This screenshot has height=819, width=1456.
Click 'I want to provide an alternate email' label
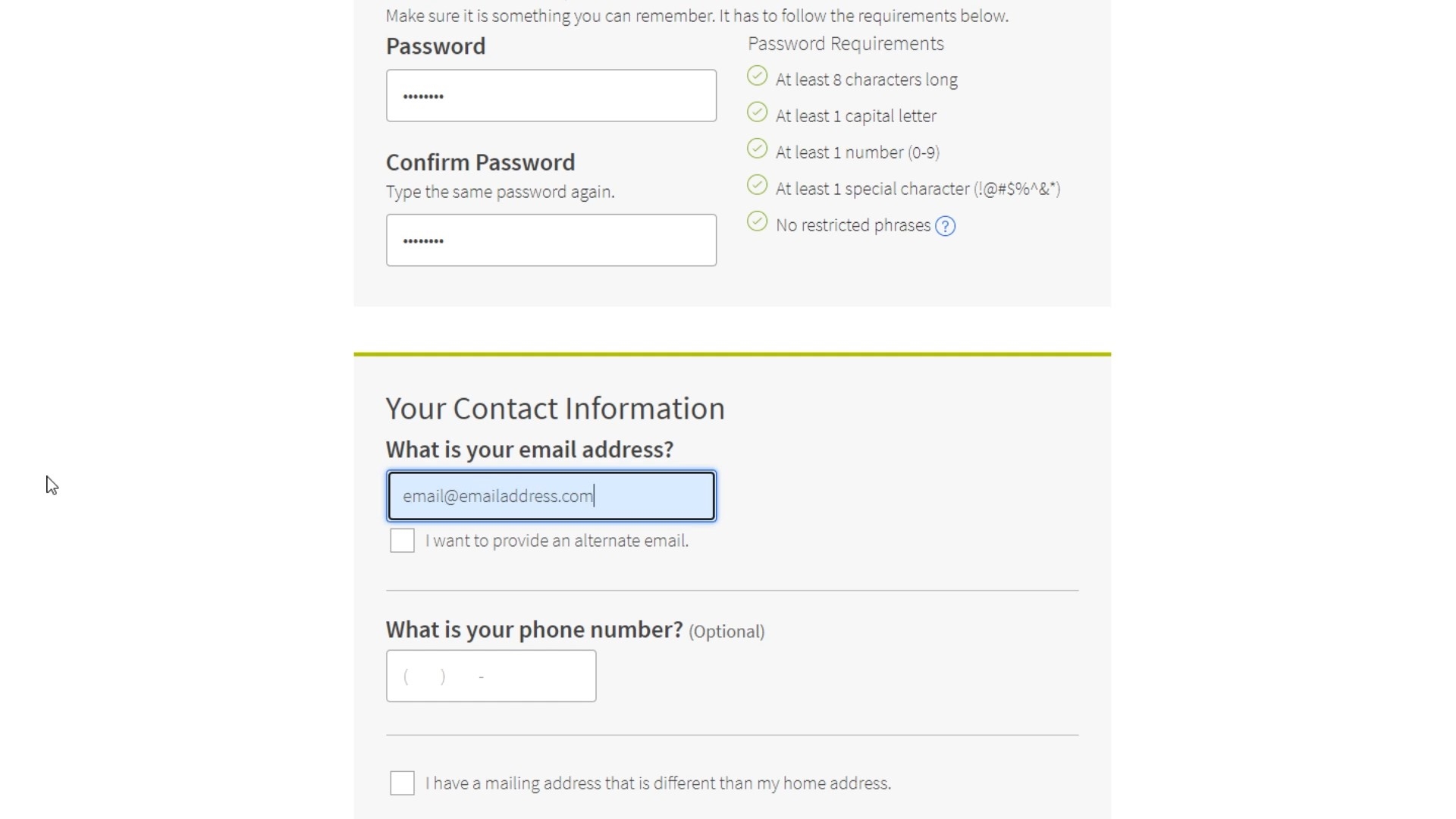click(x=557, y=541)
